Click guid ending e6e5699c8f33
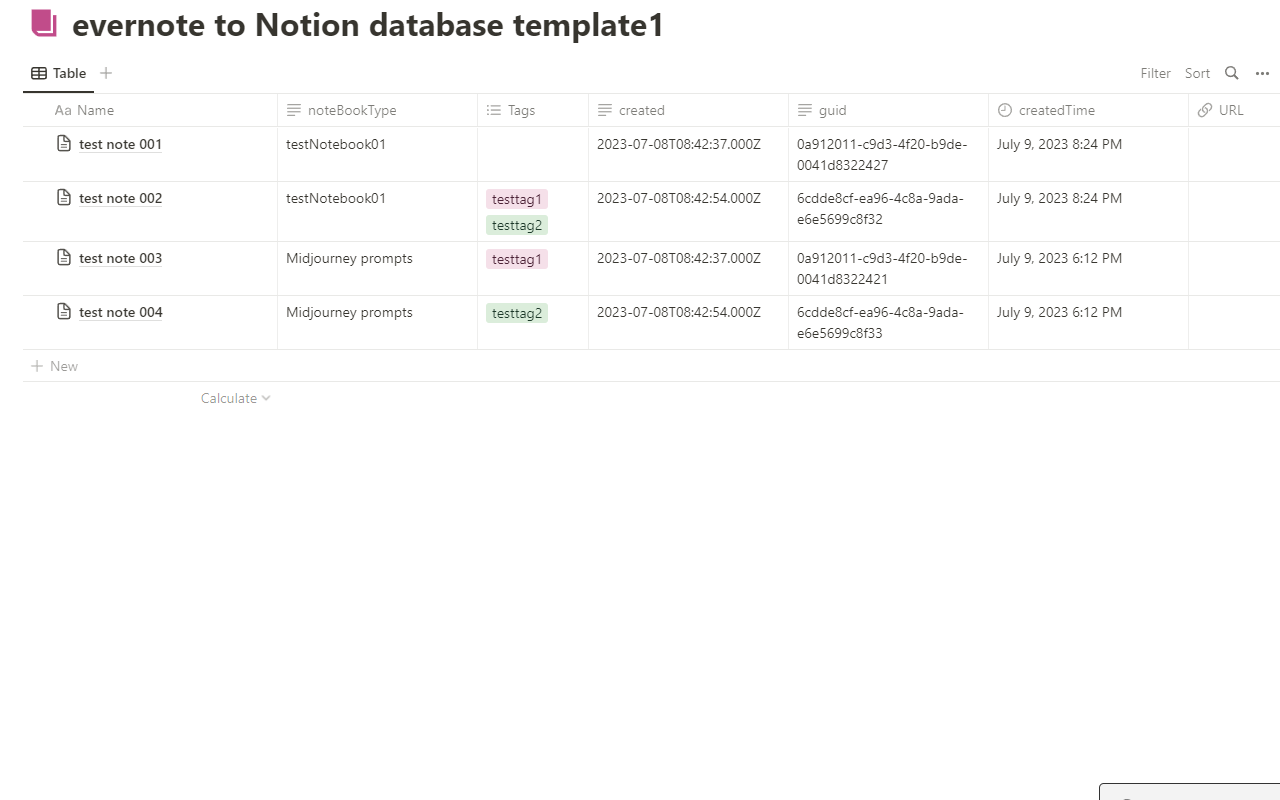Screen dimensions: 1280x800 pyautogui.click(x=880, y=322)
